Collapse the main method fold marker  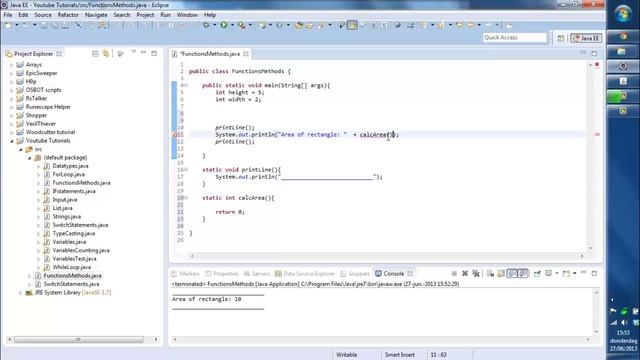(x=186, y=85)
